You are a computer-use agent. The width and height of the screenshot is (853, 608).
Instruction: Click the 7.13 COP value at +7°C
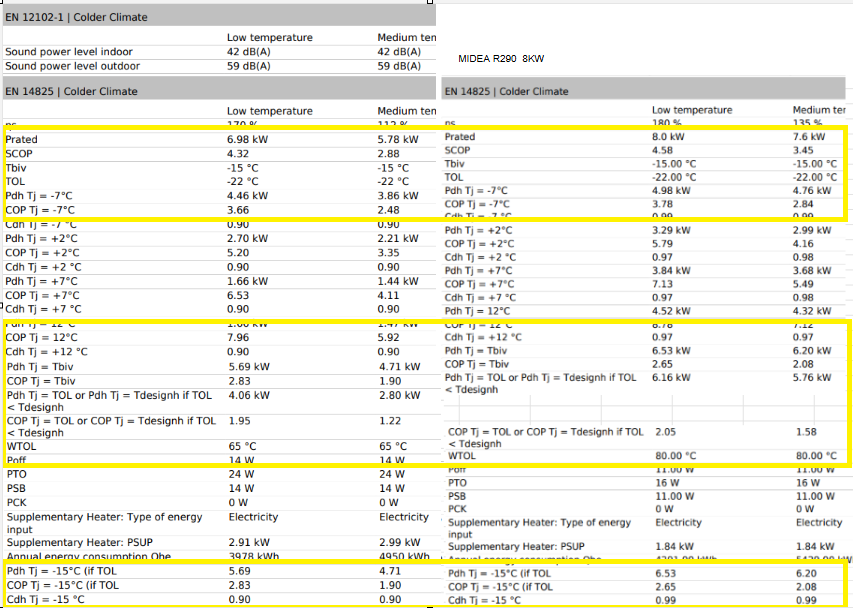[x=664, y=284]
